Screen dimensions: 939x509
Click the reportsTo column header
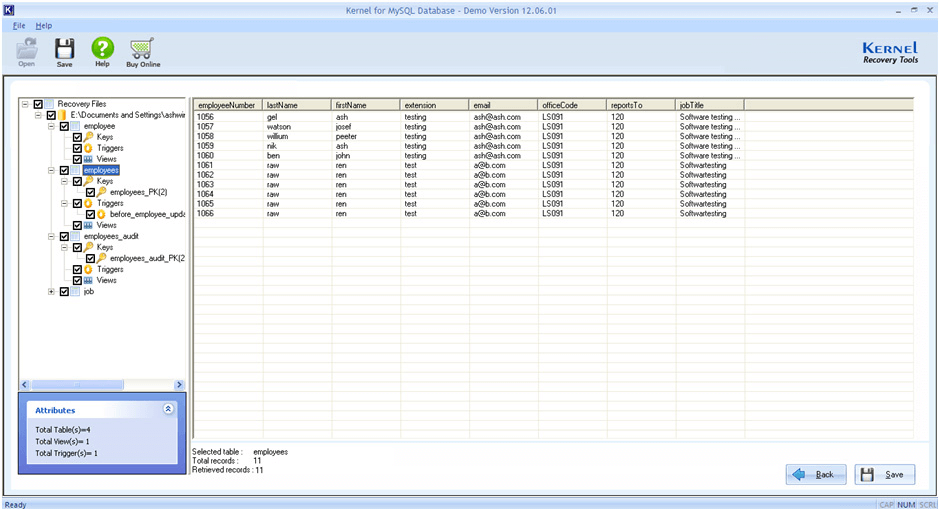(x=640, y=105)
